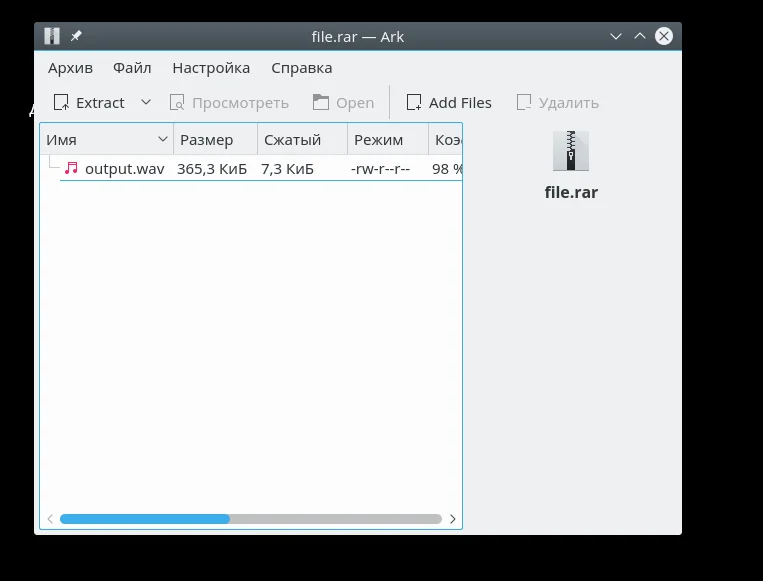Open the Архив menu
The height and width of the screenshot is (581, 763).
[70, 68]
